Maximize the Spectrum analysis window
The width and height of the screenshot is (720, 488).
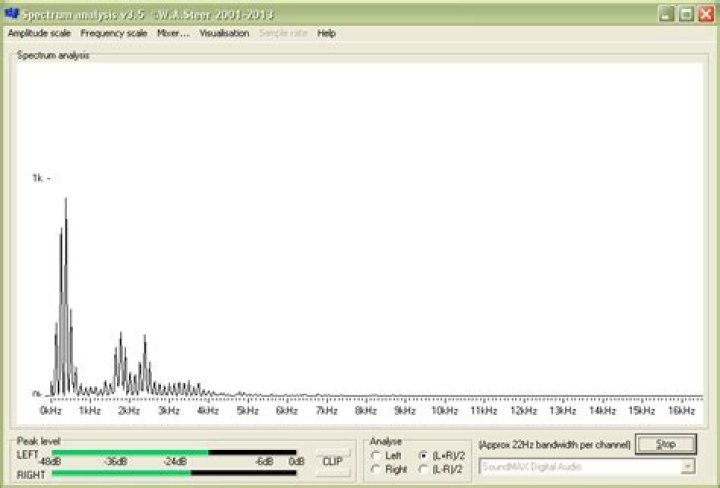click(686, 14)
